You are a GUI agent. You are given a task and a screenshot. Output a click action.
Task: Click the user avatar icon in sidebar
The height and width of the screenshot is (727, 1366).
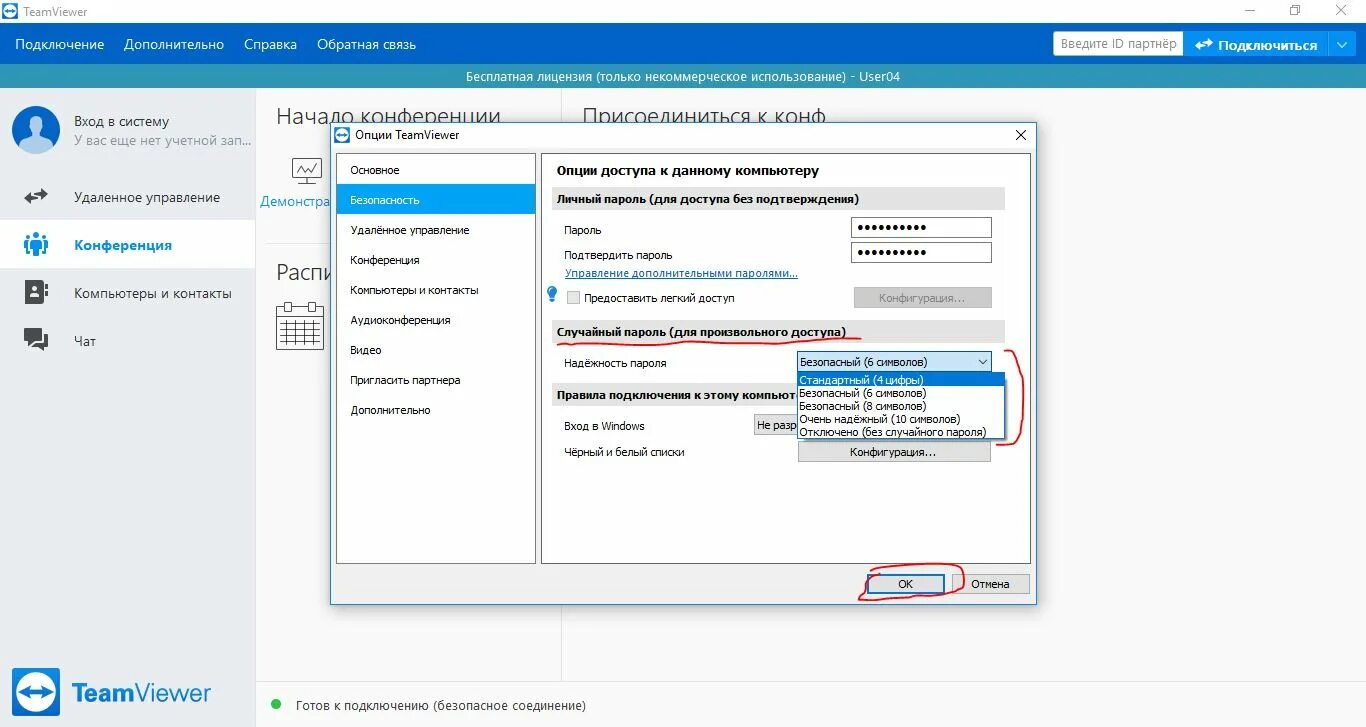36,130
